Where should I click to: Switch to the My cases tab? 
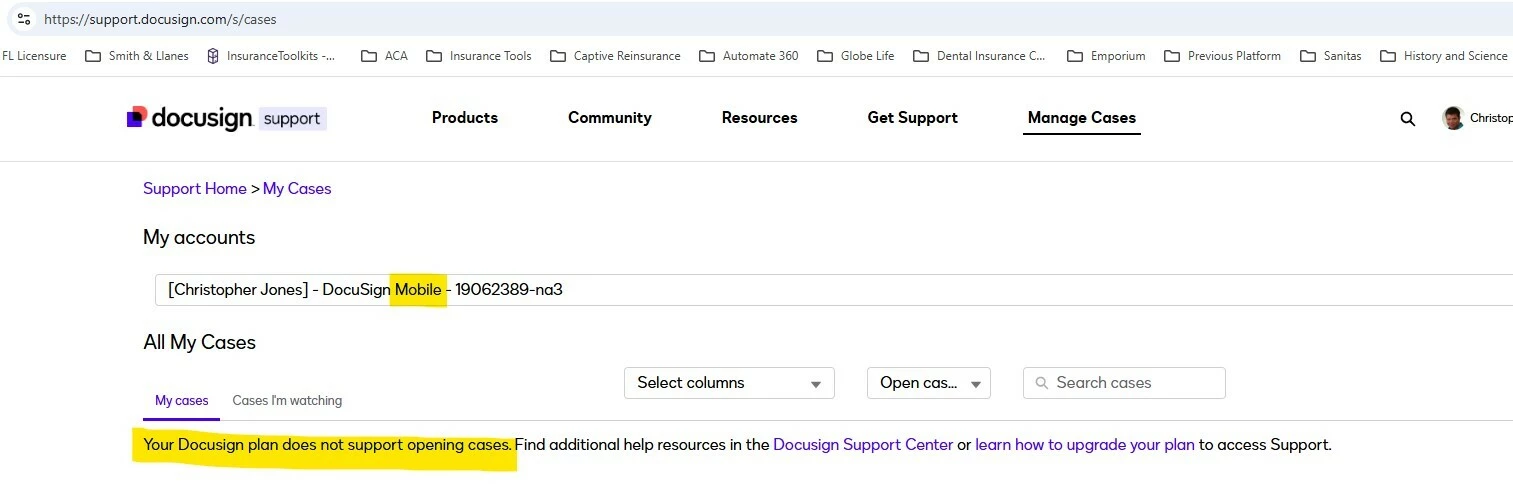[x=182, y=401]
